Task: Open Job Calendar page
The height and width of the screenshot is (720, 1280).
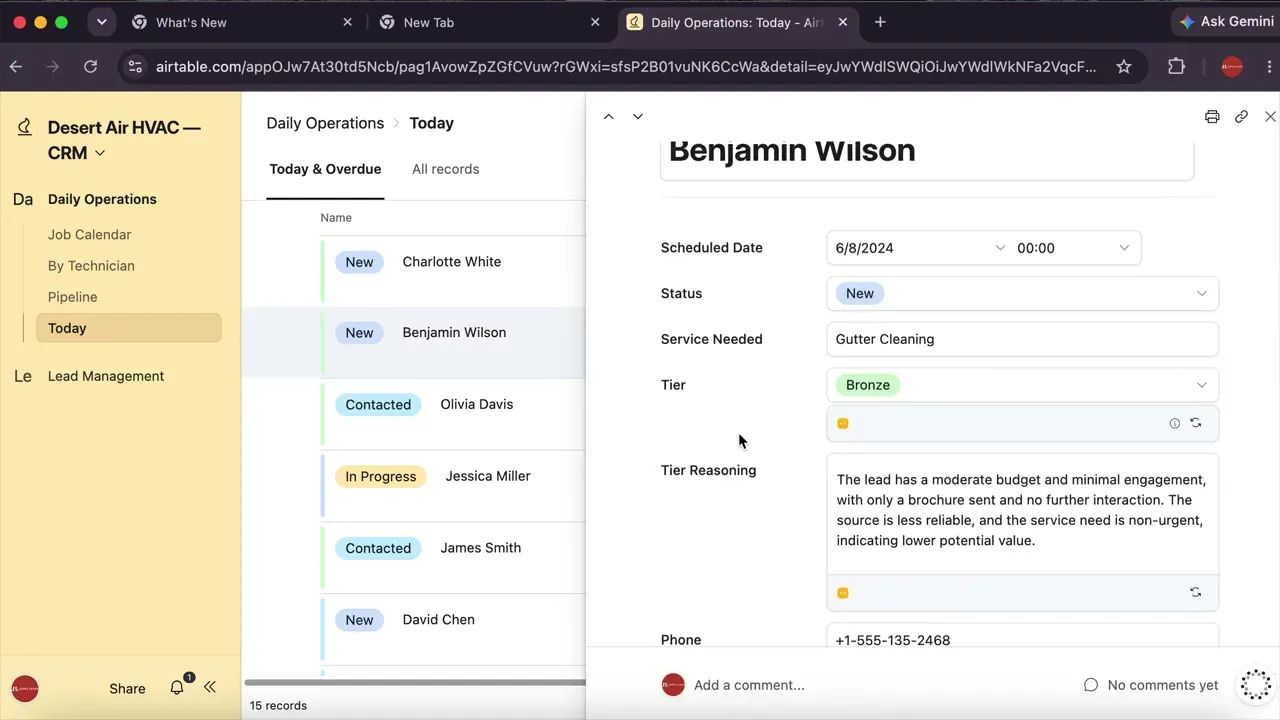Action: (89, 234)
